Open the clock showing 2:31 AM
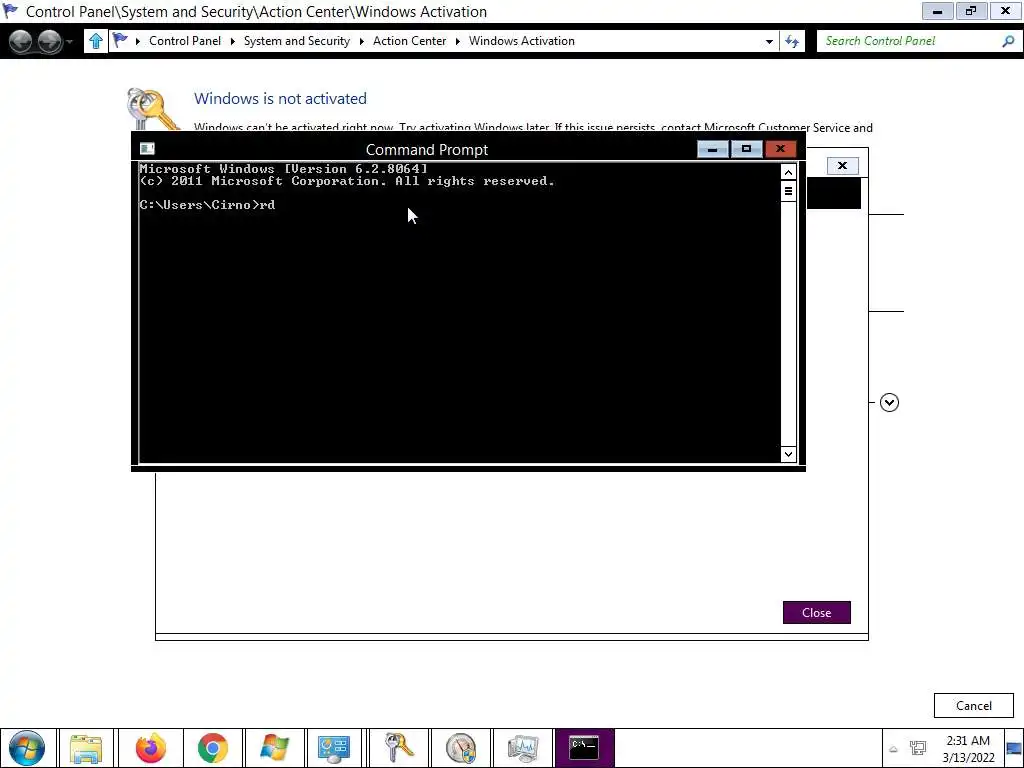 click(968, 749)
